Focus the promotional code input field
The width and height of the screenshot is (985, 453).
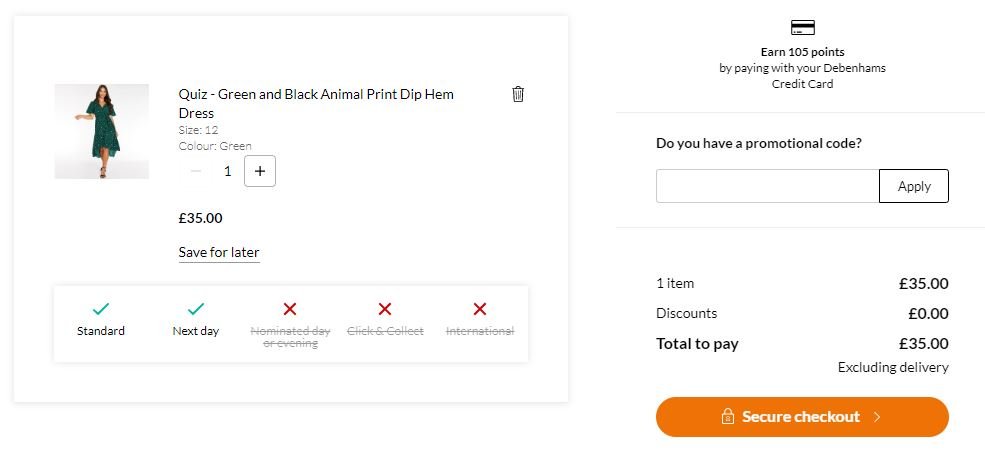(768, 186)
